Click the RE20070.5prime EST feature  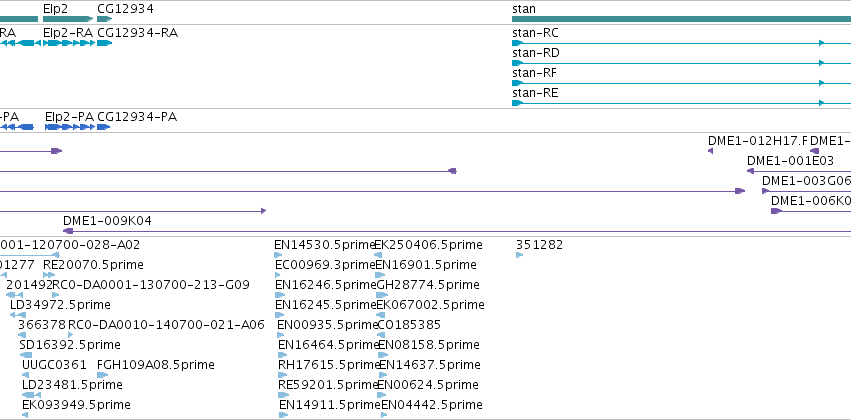tap(49, 275)
